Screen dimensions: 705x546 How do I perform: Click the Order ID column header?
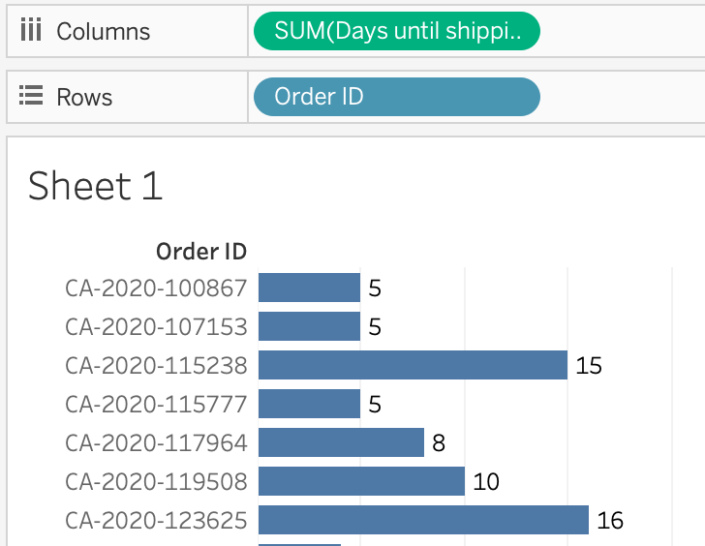click(201, 251)
